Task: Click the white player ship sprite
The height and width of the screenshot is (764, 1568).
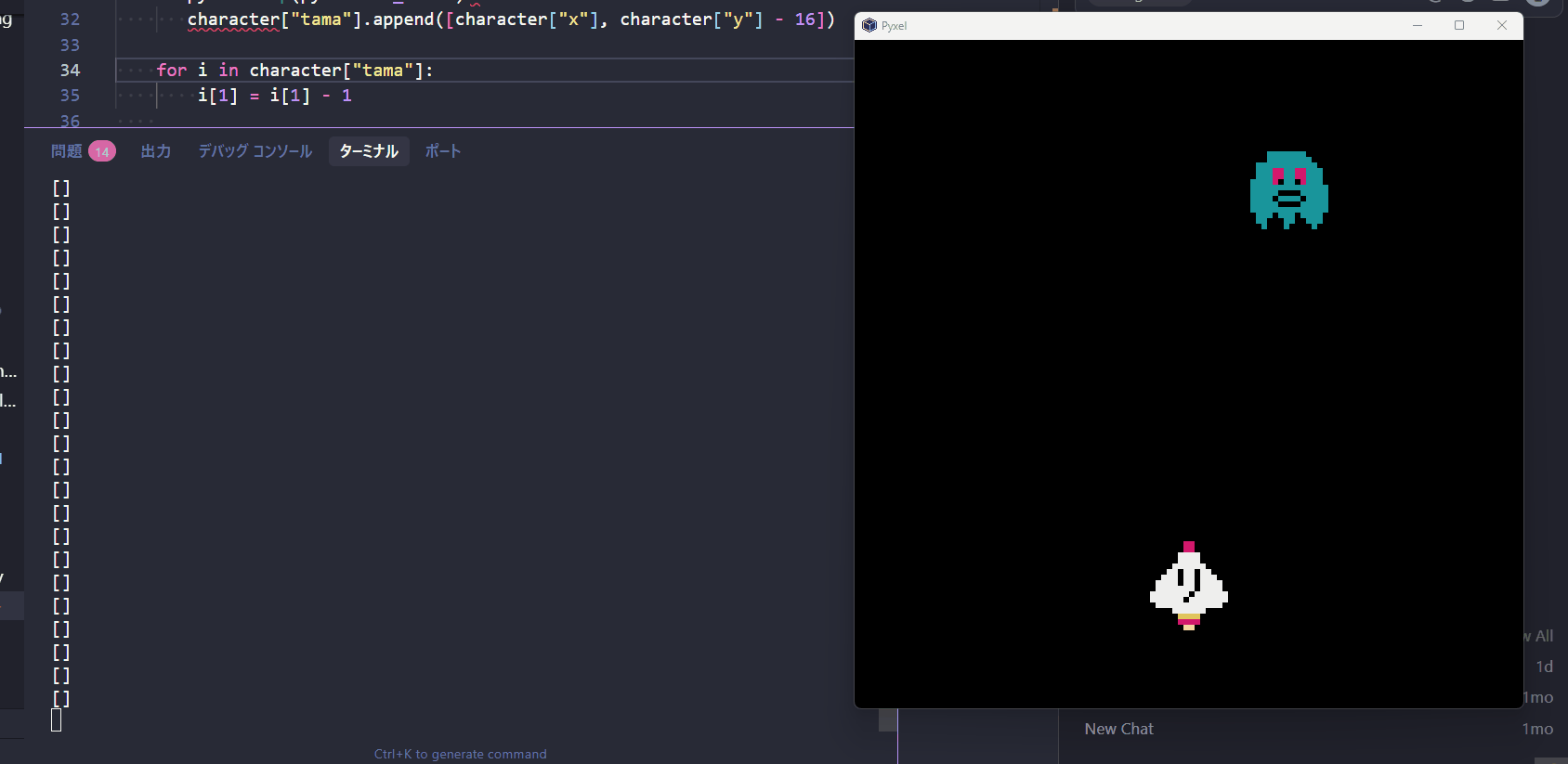Action: pos(1189,586)
